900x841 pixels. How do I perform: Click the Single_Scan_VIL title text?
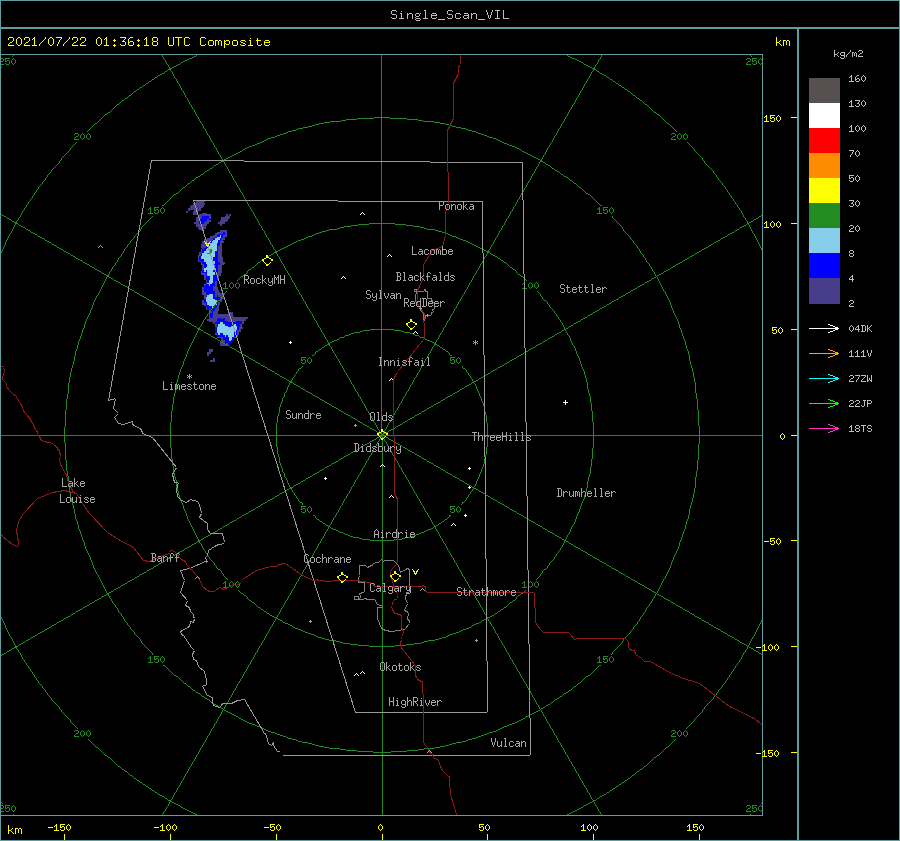(x=449, y=15)
